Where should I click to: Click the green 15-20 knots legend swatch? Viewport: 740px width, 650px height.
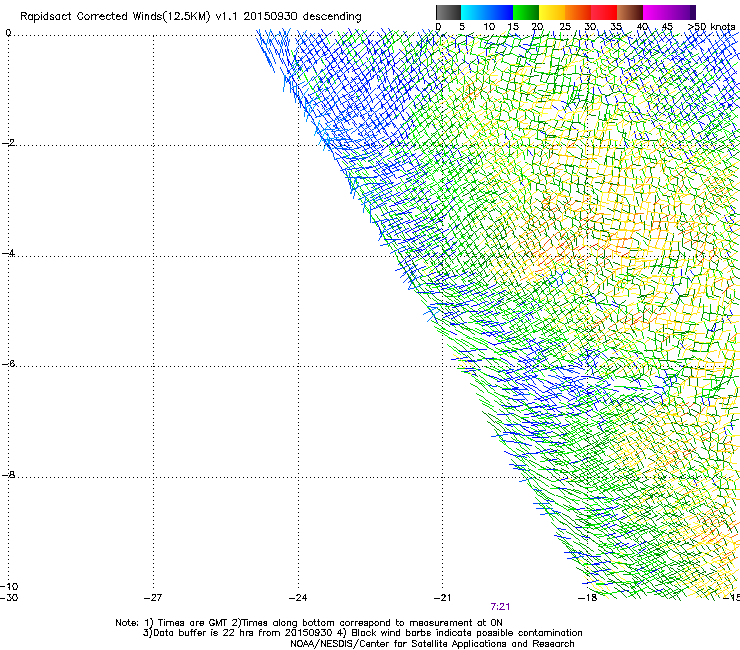526,12
